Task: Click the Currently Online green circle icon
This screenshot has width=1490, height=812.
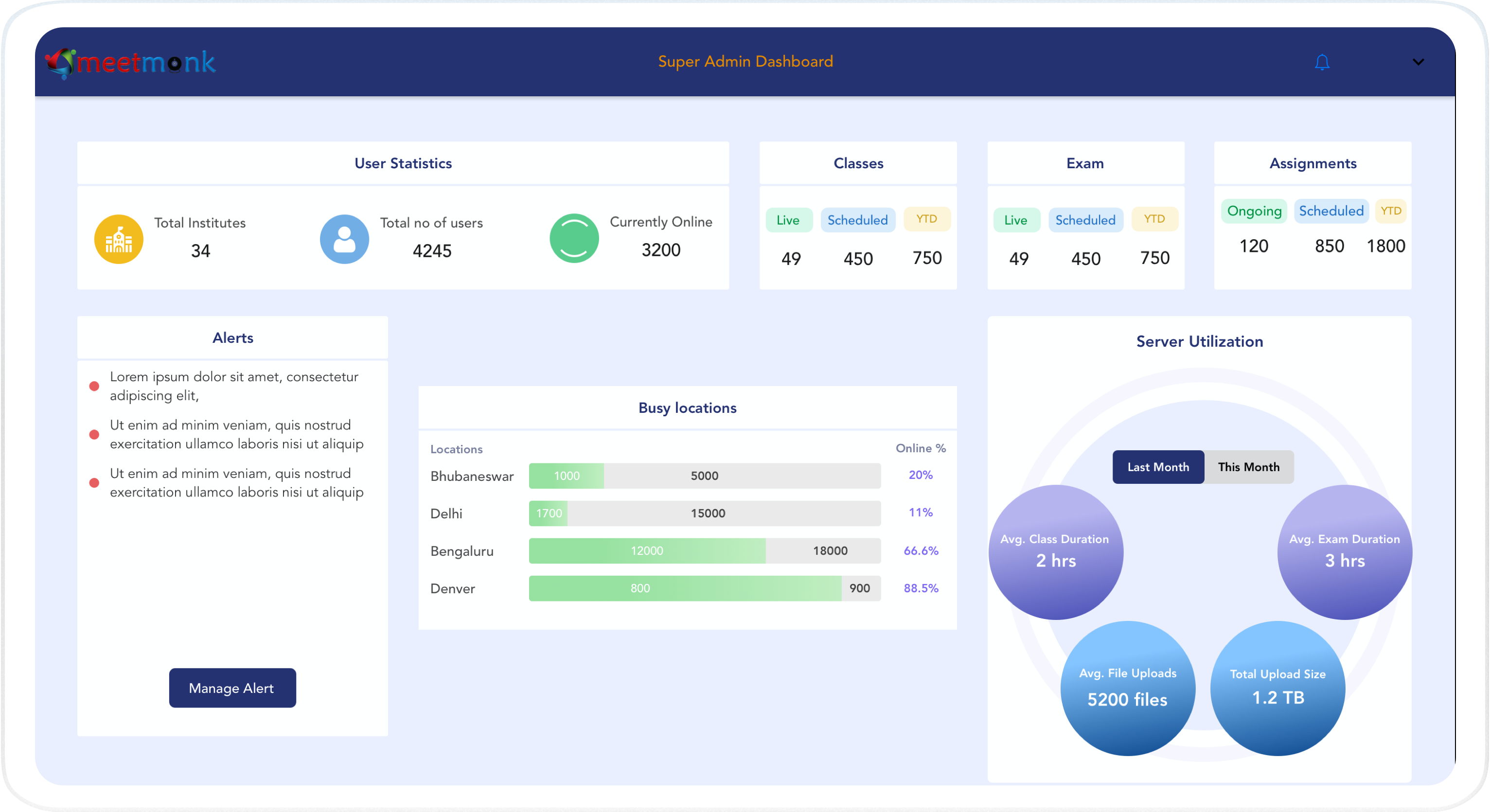Action: click(x=574, y=238)
